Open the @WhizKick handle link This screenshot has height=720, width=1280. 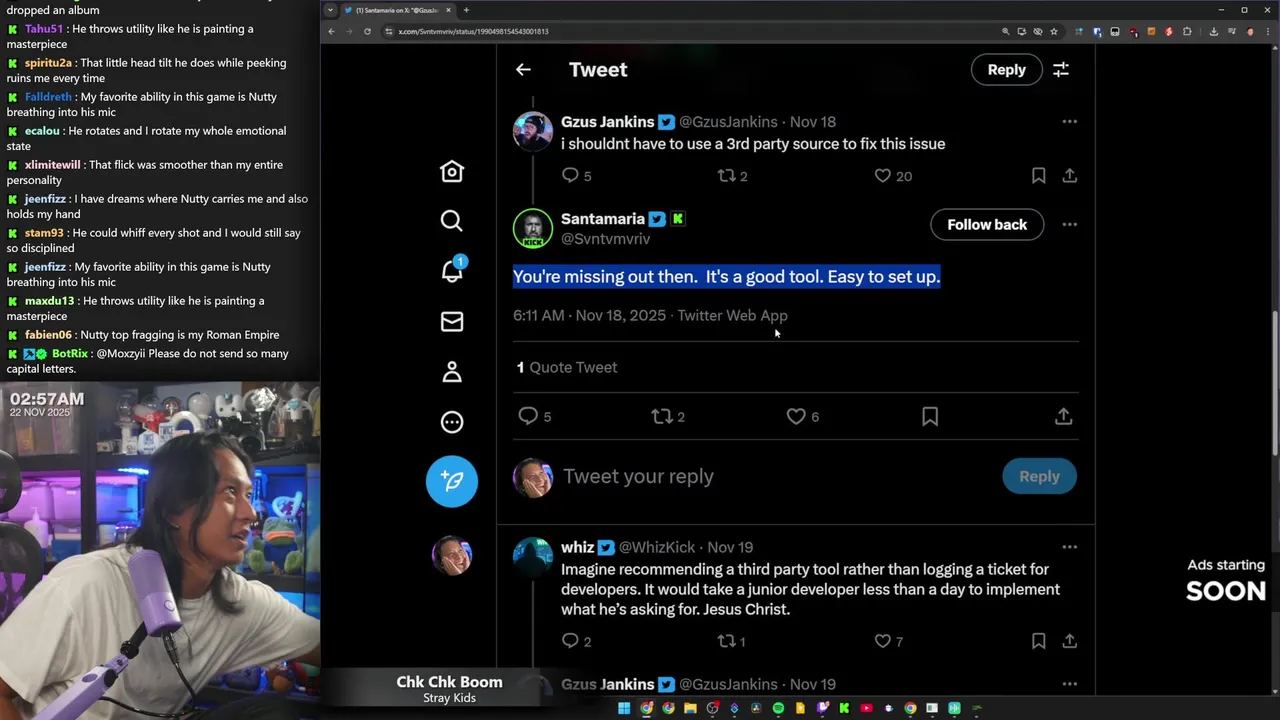[657, 547]
